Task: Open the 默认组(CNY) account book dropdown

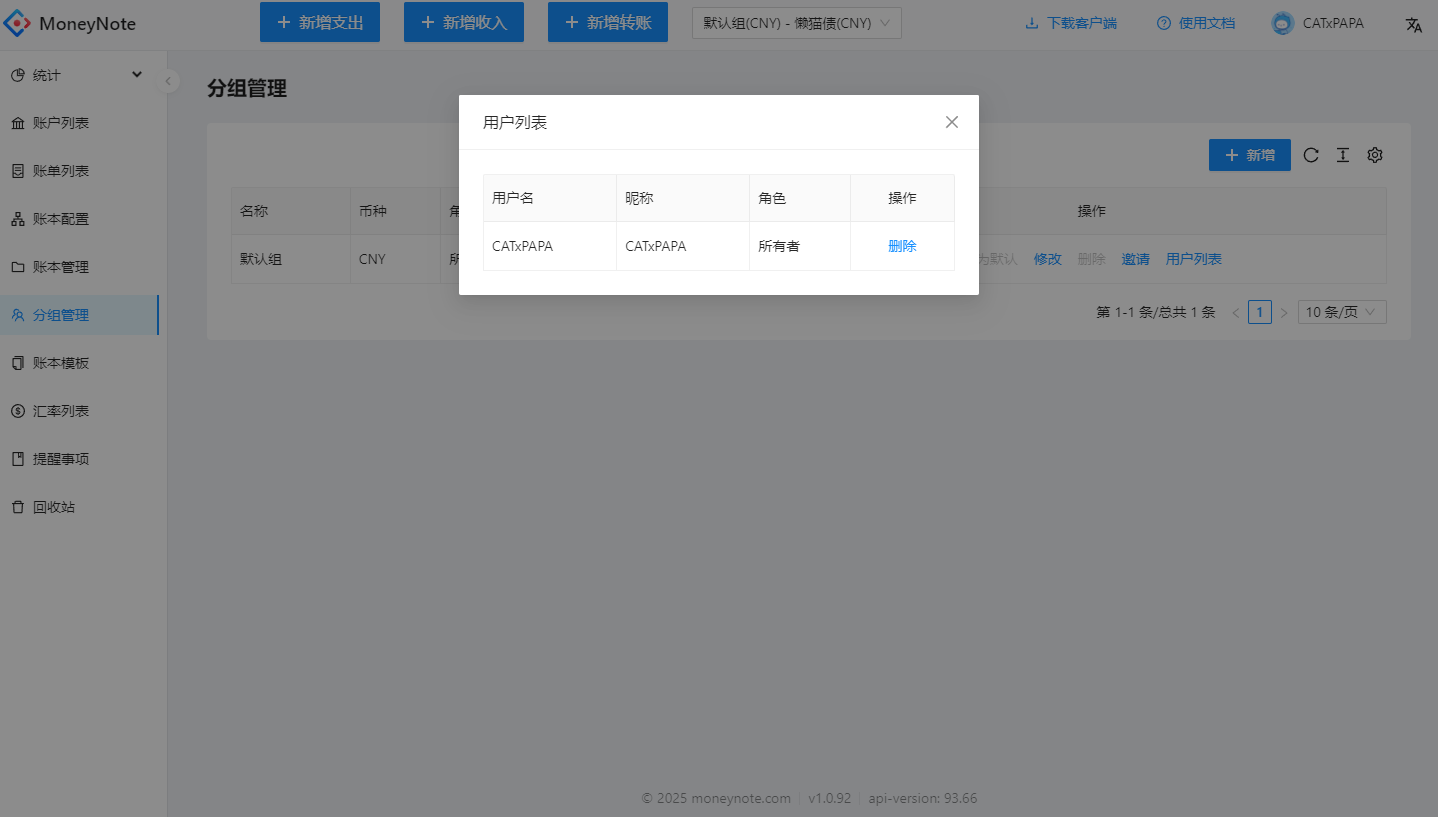Action: coord(797,23)
